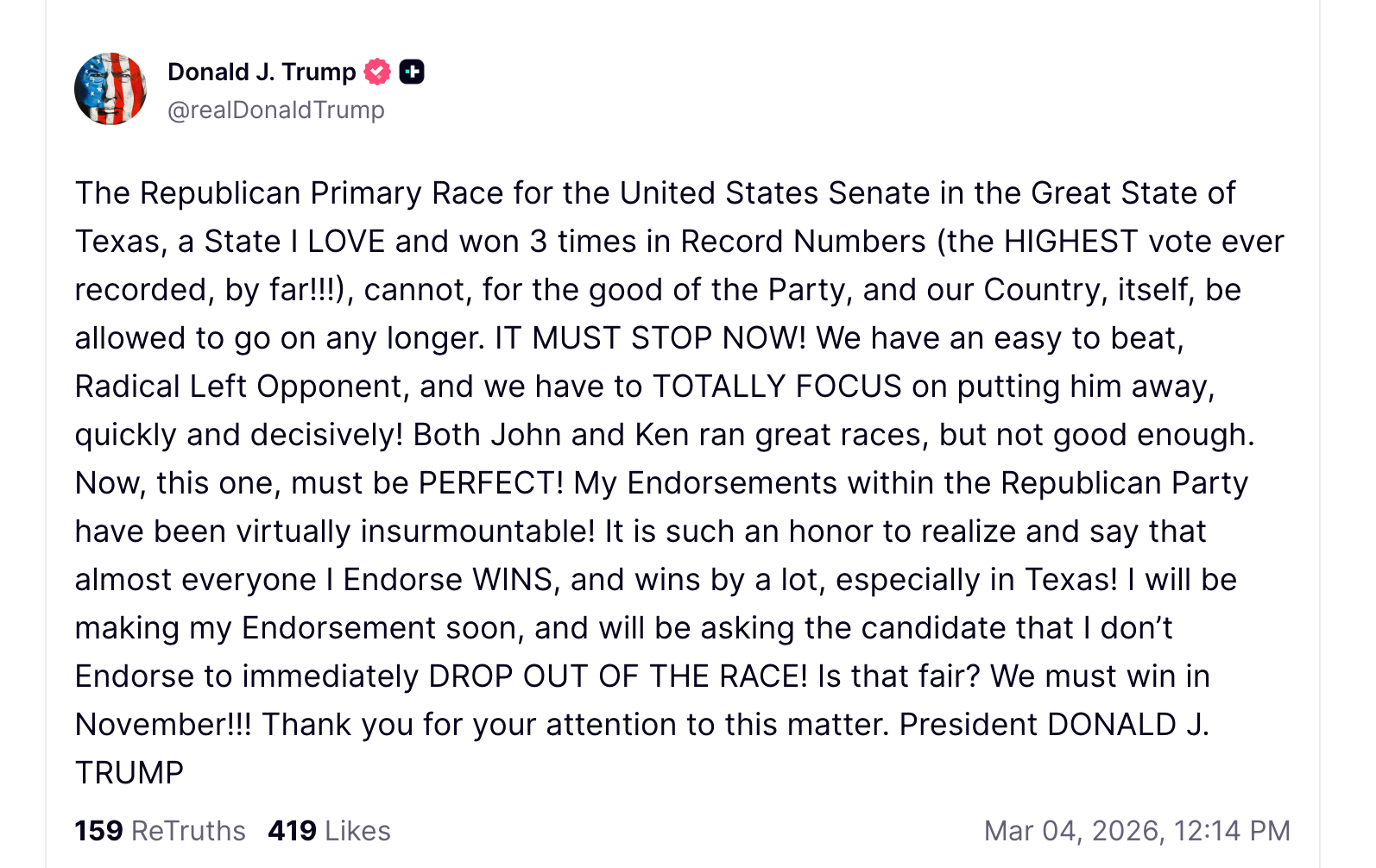Click the Mar 04, 2026 timestamp
The width and height of the screenshot is (1376, 868).
pos(1137,830)
